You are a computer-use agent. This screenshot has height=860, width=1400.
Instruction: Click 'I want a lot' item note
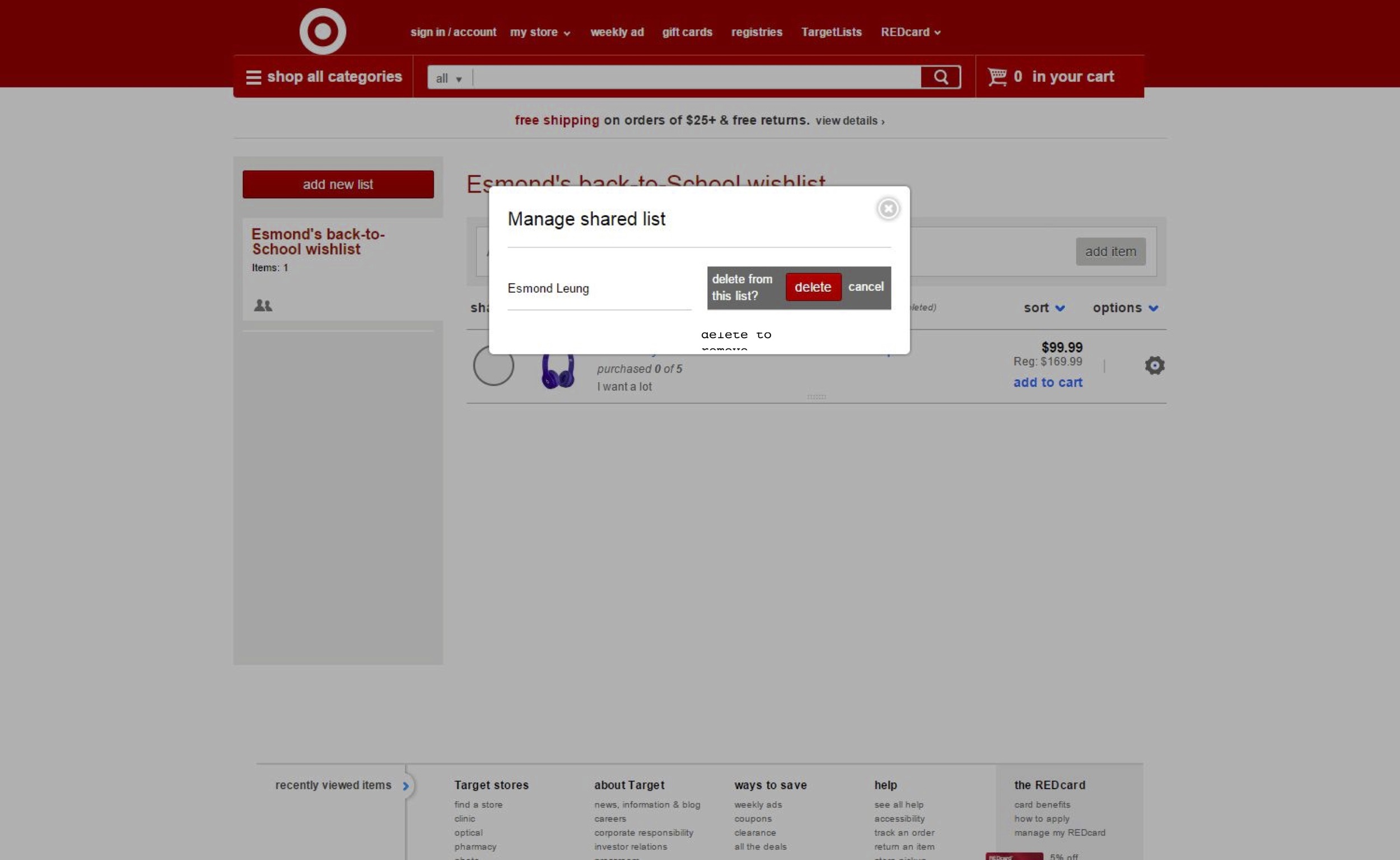624,387
